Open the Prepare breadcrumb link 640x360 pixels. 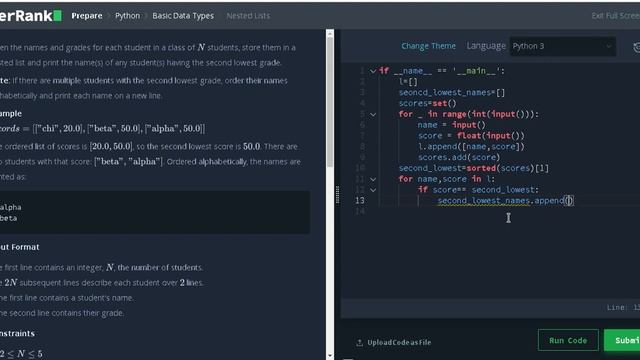point(87,16)
